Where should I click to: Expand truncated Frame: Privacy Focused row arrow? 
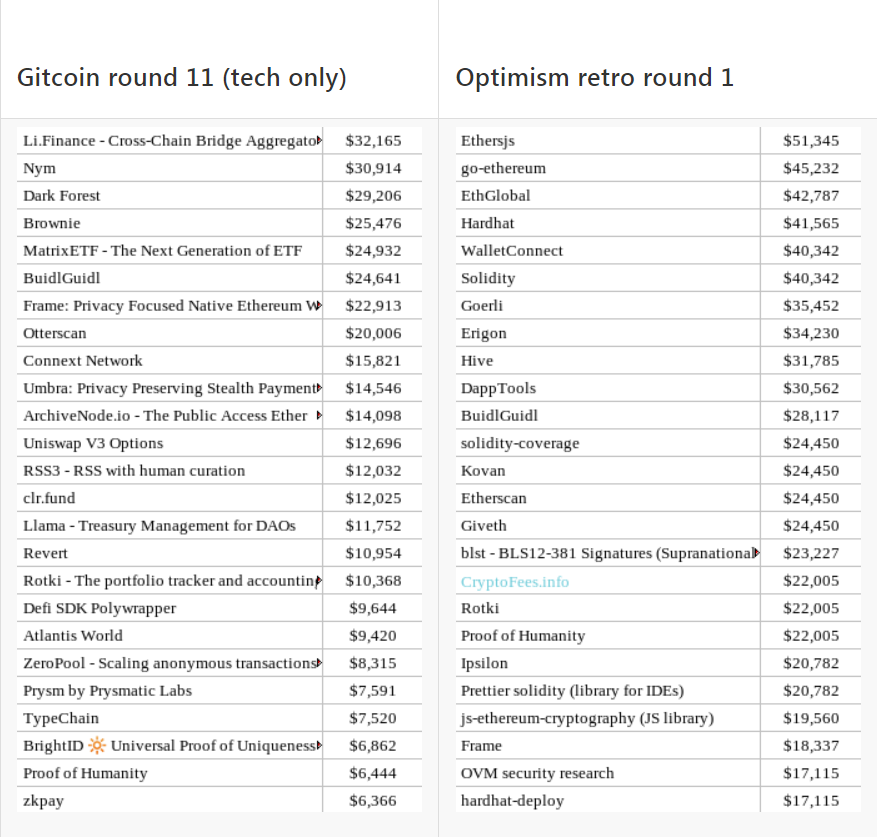click(x=319, y=305)
